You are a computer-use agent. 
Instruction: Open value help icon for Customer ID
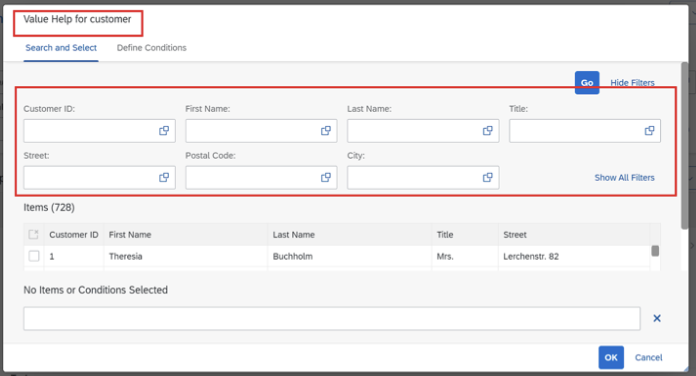[164, 131]
